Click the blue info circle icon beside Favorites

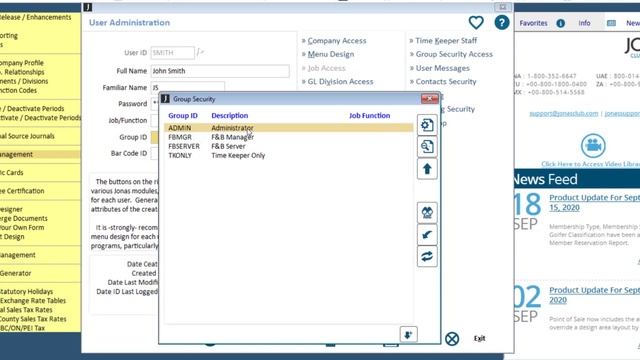coord(560,23)
